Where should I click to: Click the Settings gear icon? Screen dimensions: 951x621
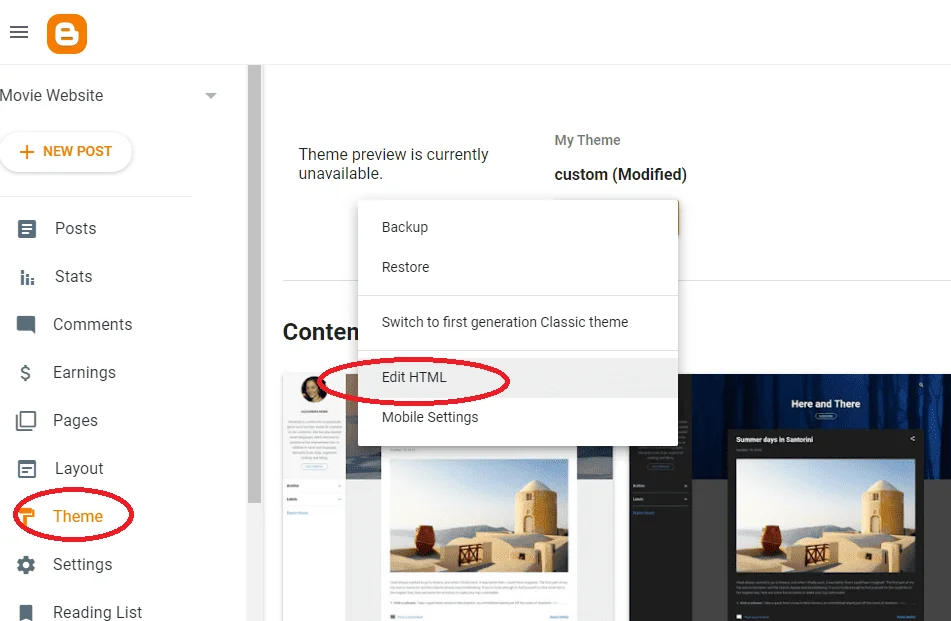point(26,565)
